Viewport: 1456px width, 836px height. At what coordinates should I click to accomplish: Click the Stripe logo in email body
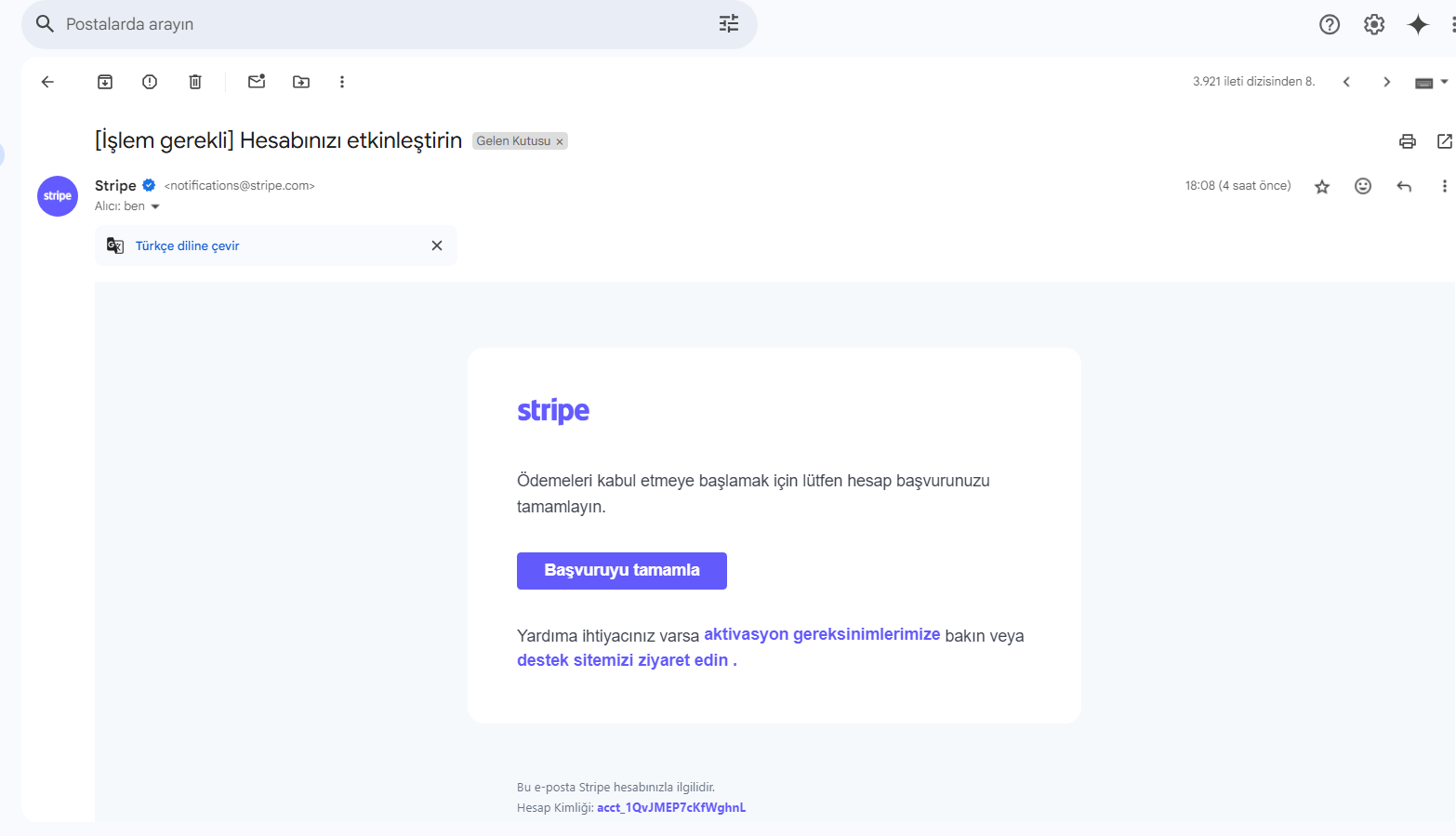pyautogui.click(x=553, y=411)
